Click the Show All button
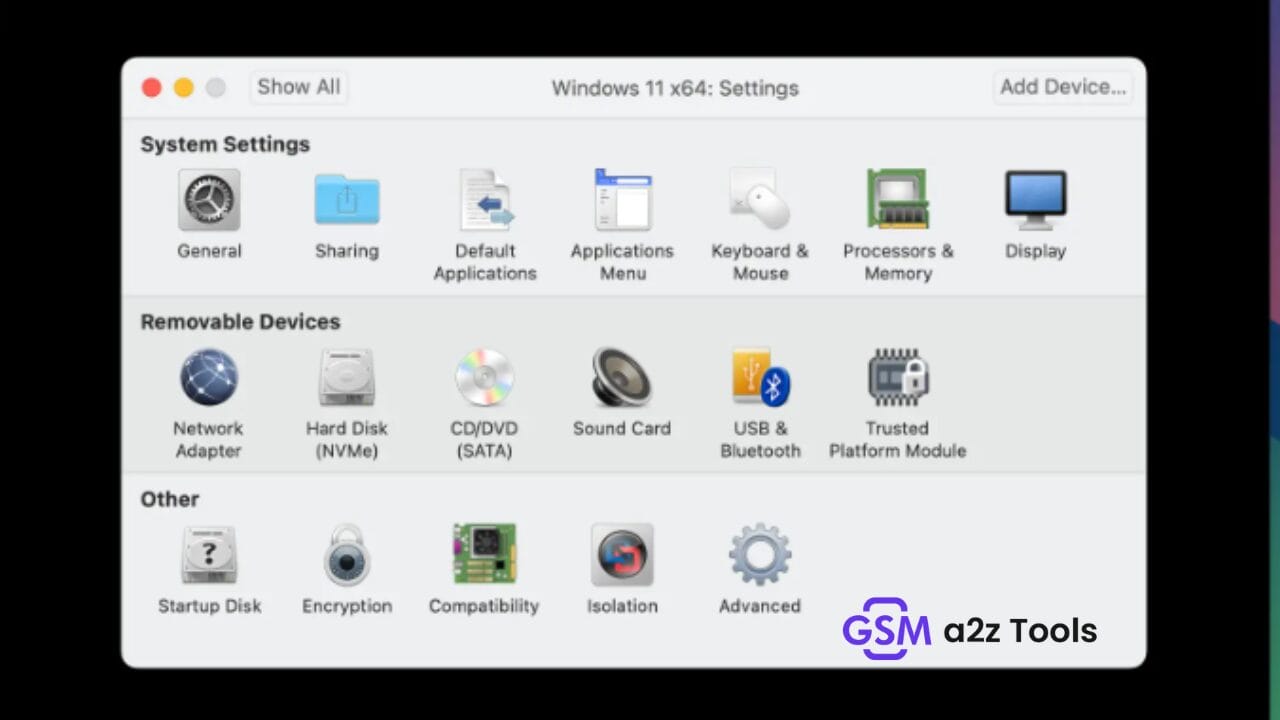 [x=297, y=87]
